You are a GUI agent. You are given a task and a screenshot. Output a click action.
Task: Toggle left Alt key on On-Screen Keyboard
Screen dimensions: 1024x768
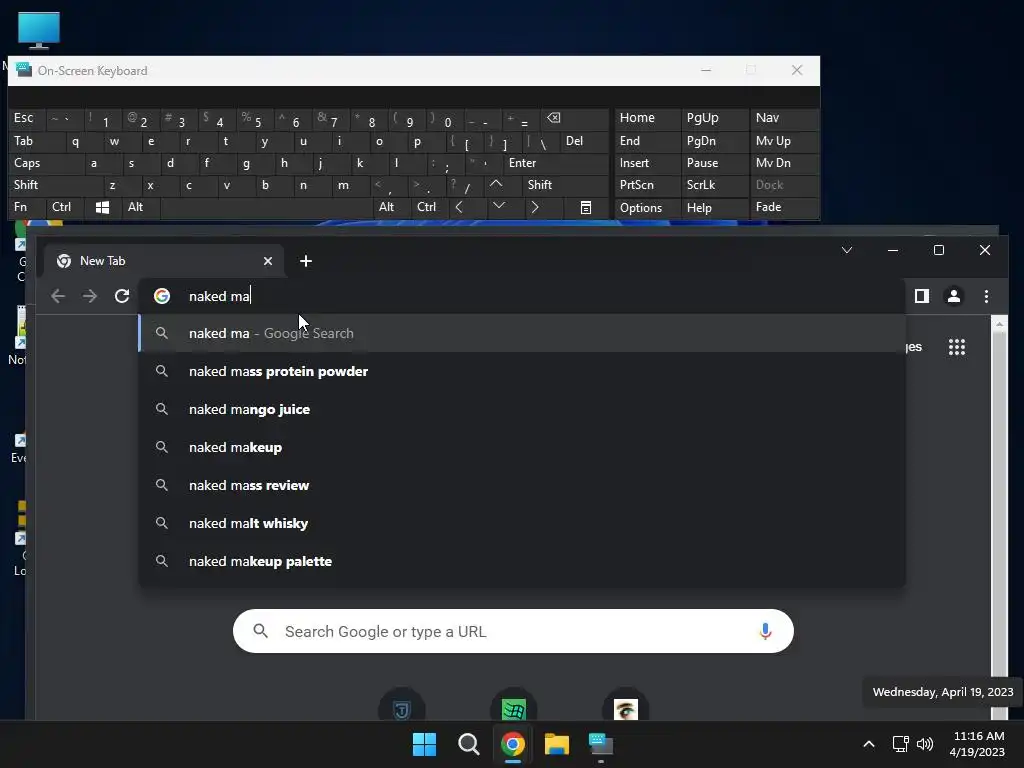pos(140,207)
